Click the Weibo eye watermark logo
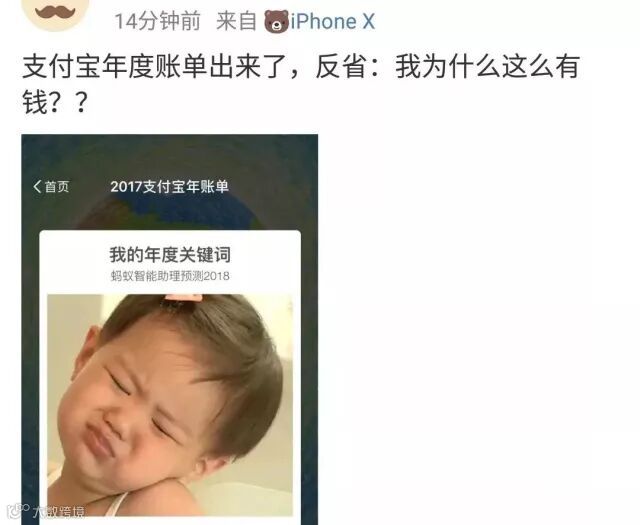Viewport: 640px width, 525px height. tap(18, 510)
